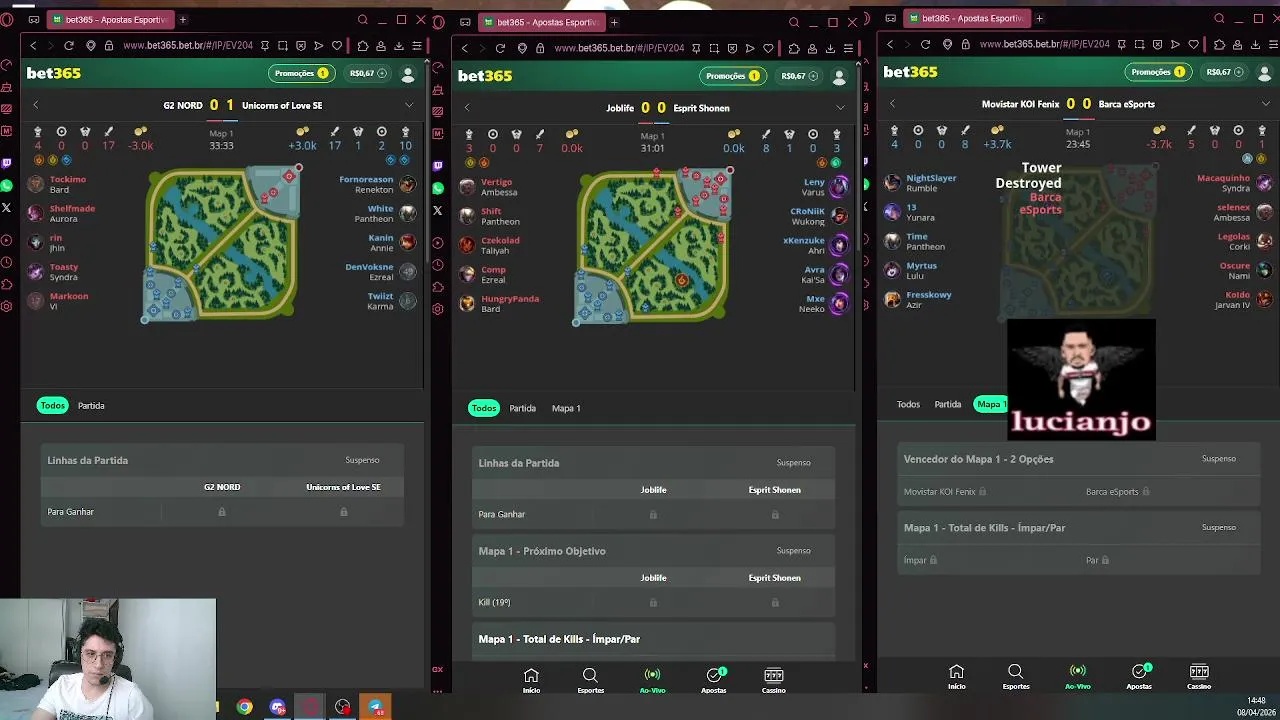
Task: Open Ao-Vivo icon in Movistar KOI window
Action: tap(1077, 677)
